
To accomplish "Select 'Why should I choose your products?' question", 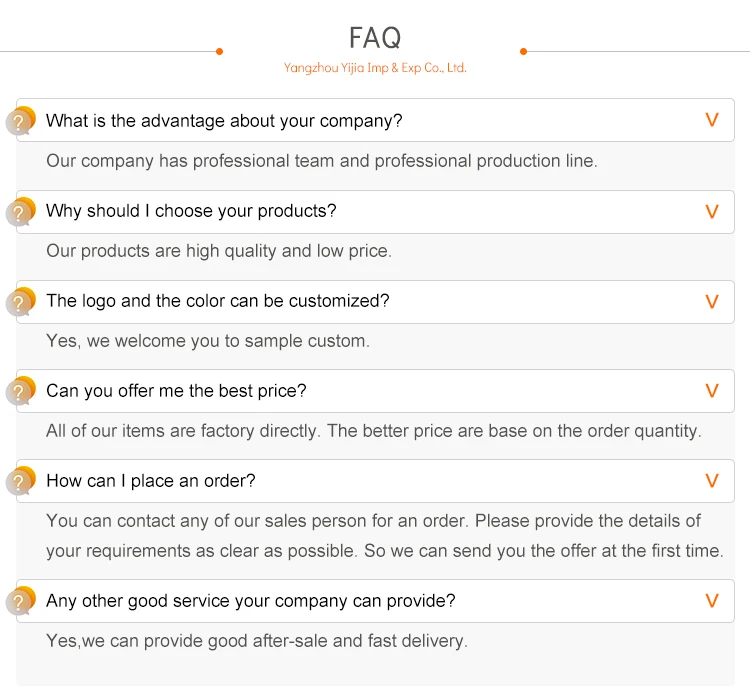I will click(191, 211).
